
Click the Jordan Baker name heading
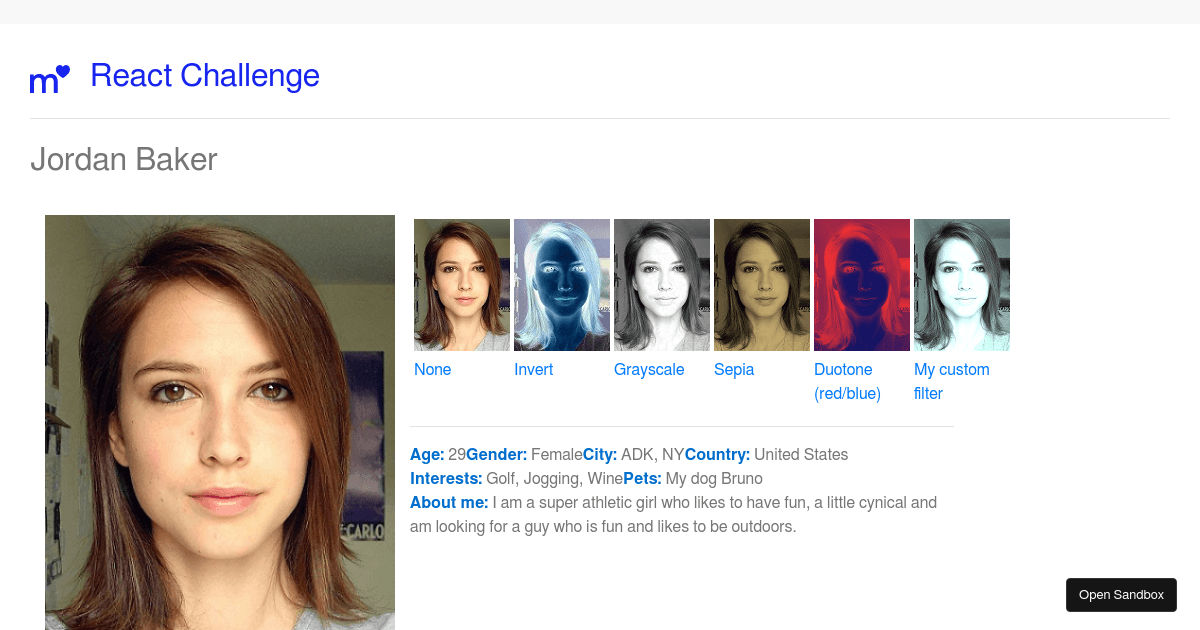[124, 160]
